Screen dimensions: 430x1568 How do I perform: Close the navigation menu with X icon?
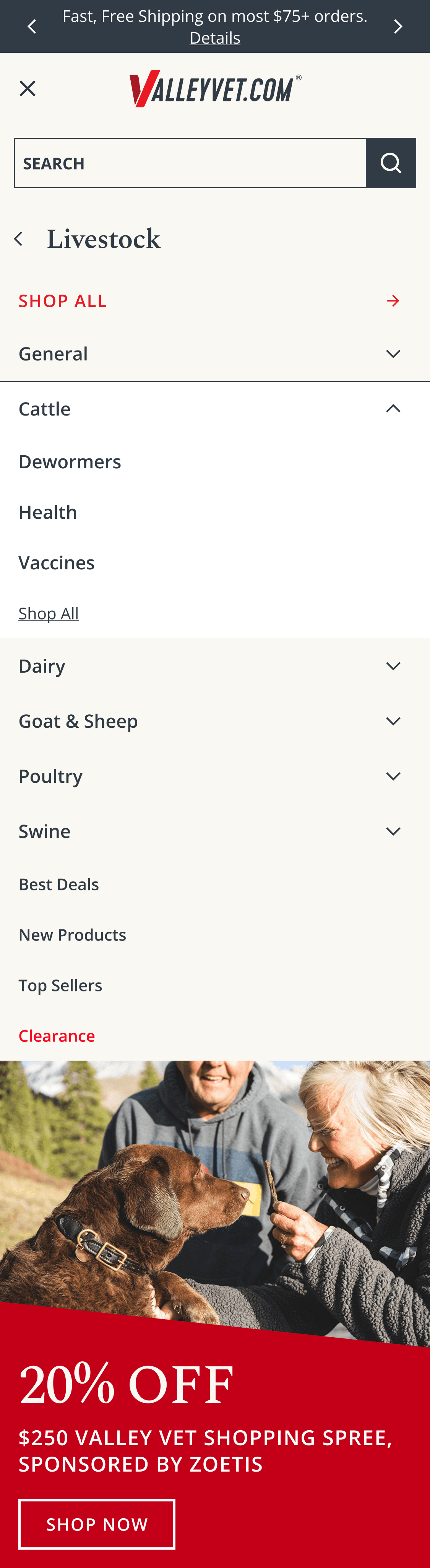[x=28, y=88]
